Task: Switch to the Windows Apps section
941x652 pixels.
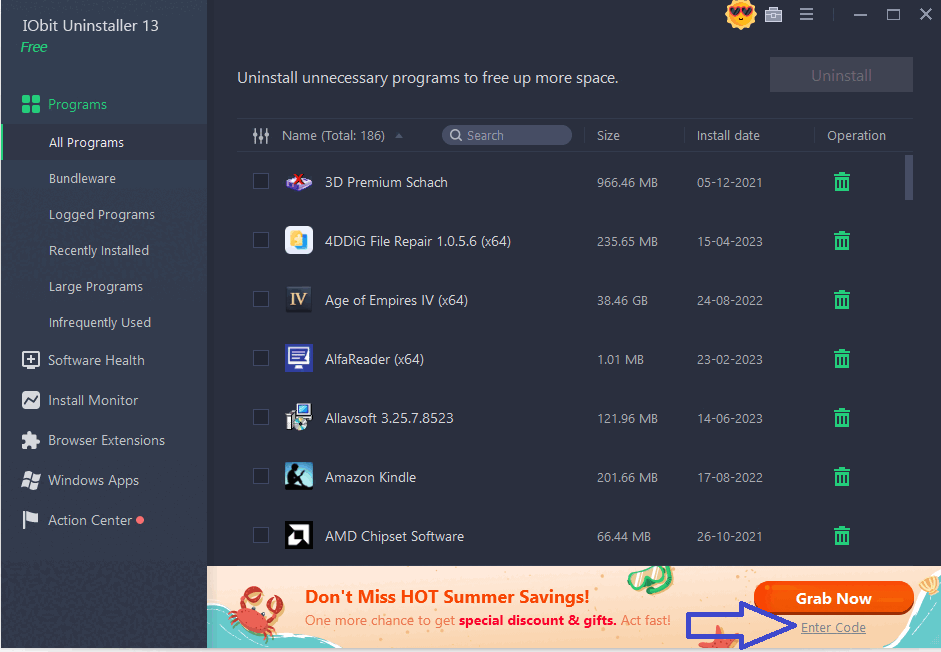Action: click(94, 480)
